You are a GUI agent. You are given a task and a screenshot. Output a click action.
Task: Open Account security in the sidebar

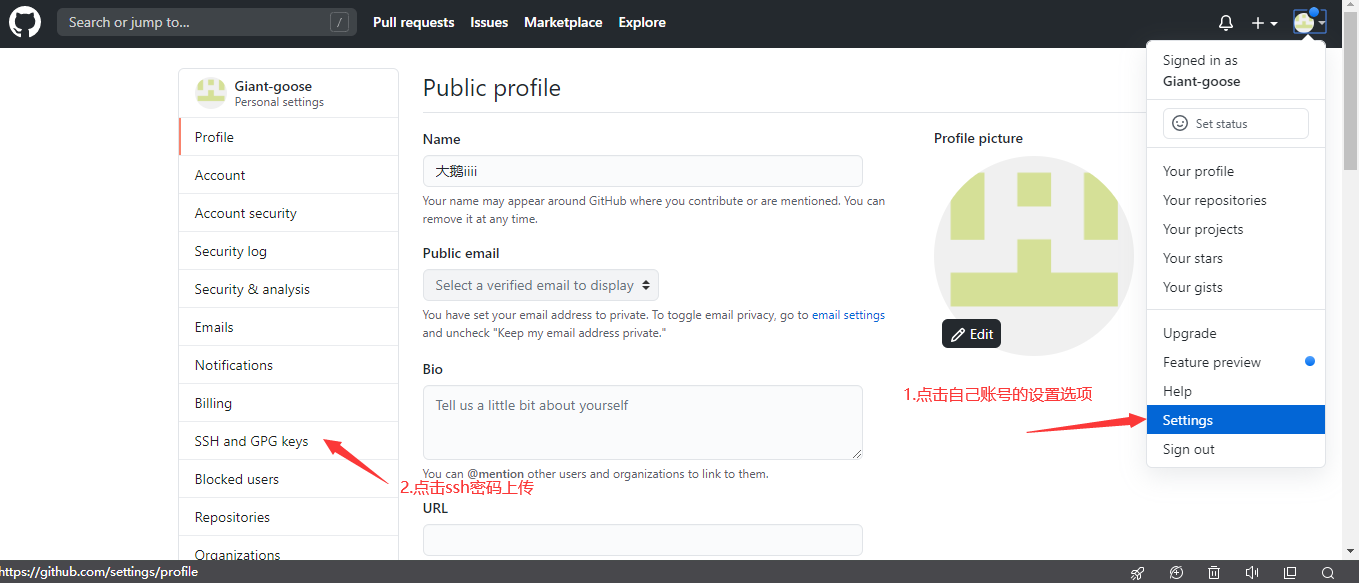coord(289,213)
